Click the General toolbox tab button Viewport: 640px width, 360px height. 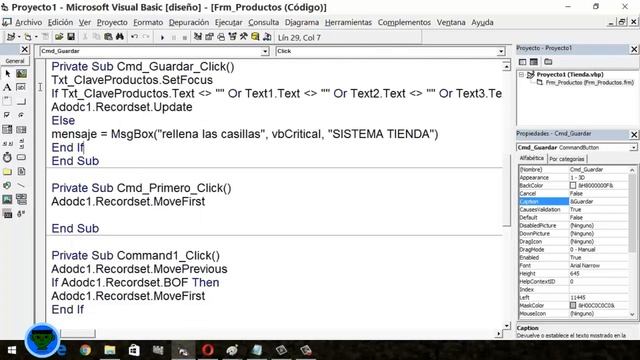point(15,61)
